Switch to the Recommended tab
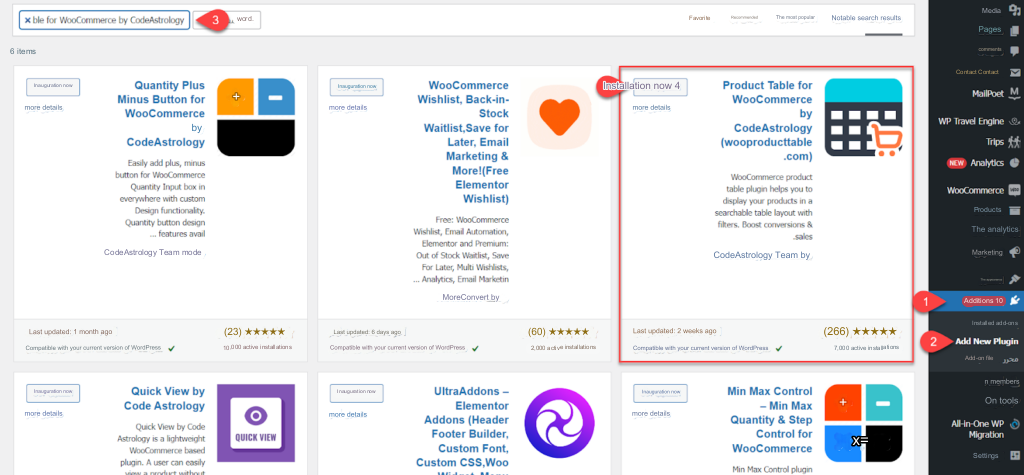1024x475 pixels. 744,18
